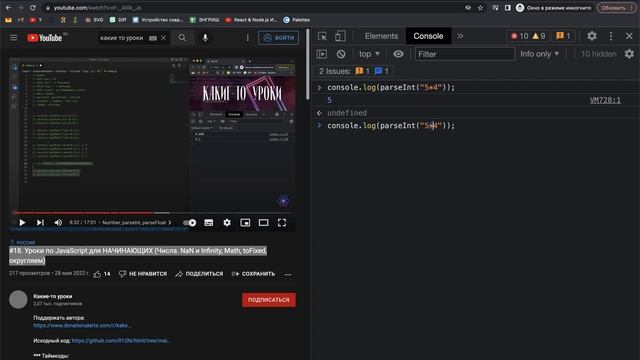The height and width of the screenshot is (360, 640).
Task: Toggle subtitles in the player
Action: [209, 222]
